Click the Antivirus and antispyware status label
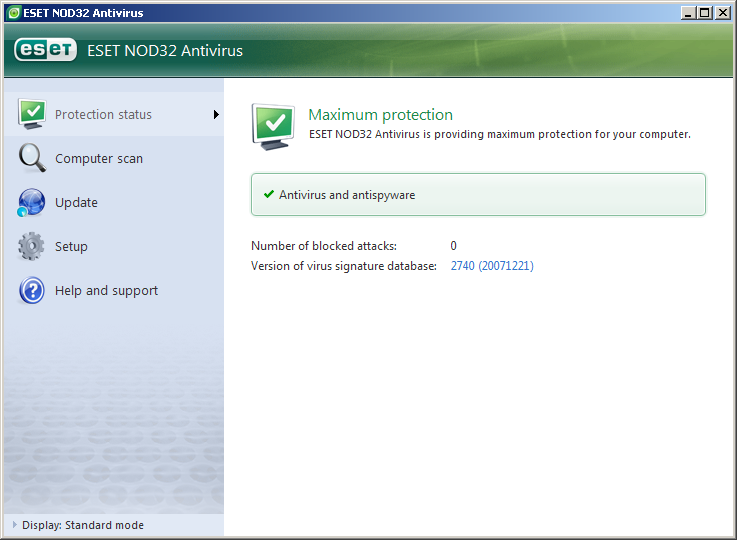 (347, 195)
